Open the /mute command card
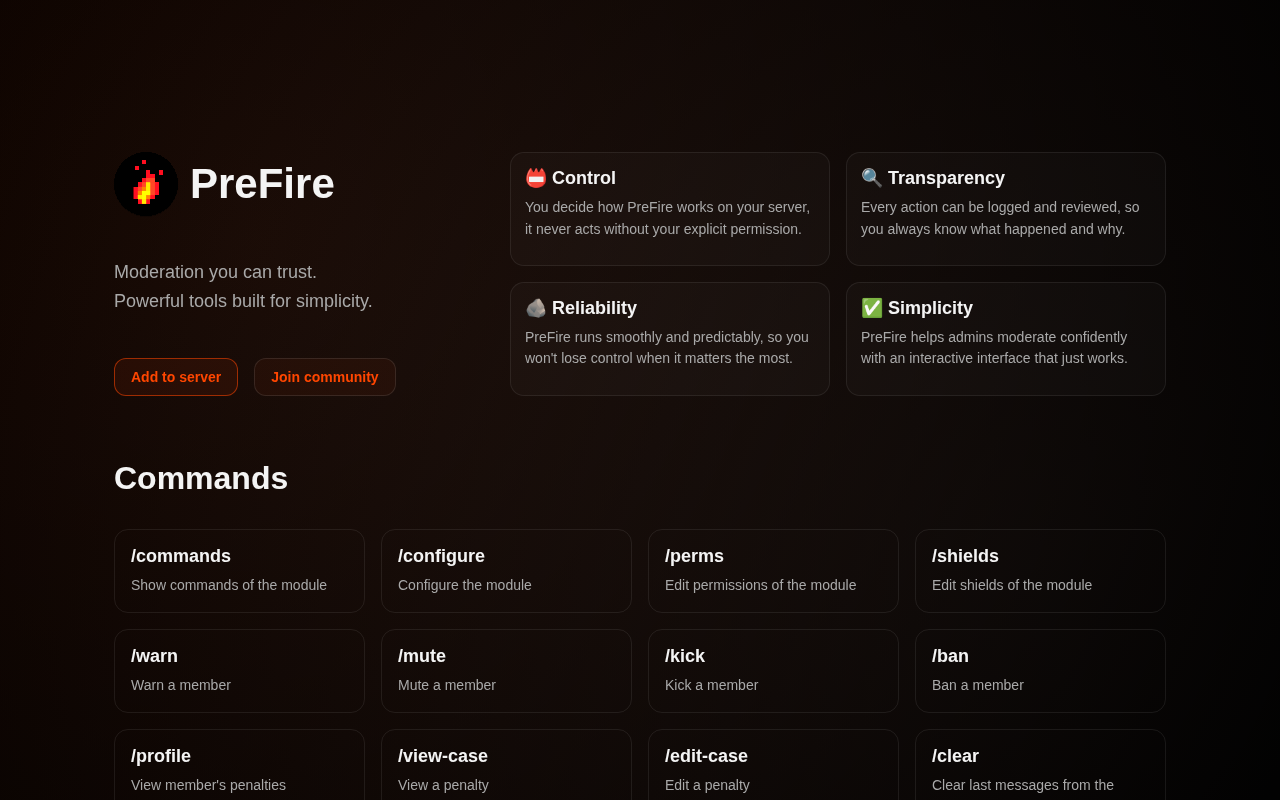The image size is (1280, 800). click(506, 671)
